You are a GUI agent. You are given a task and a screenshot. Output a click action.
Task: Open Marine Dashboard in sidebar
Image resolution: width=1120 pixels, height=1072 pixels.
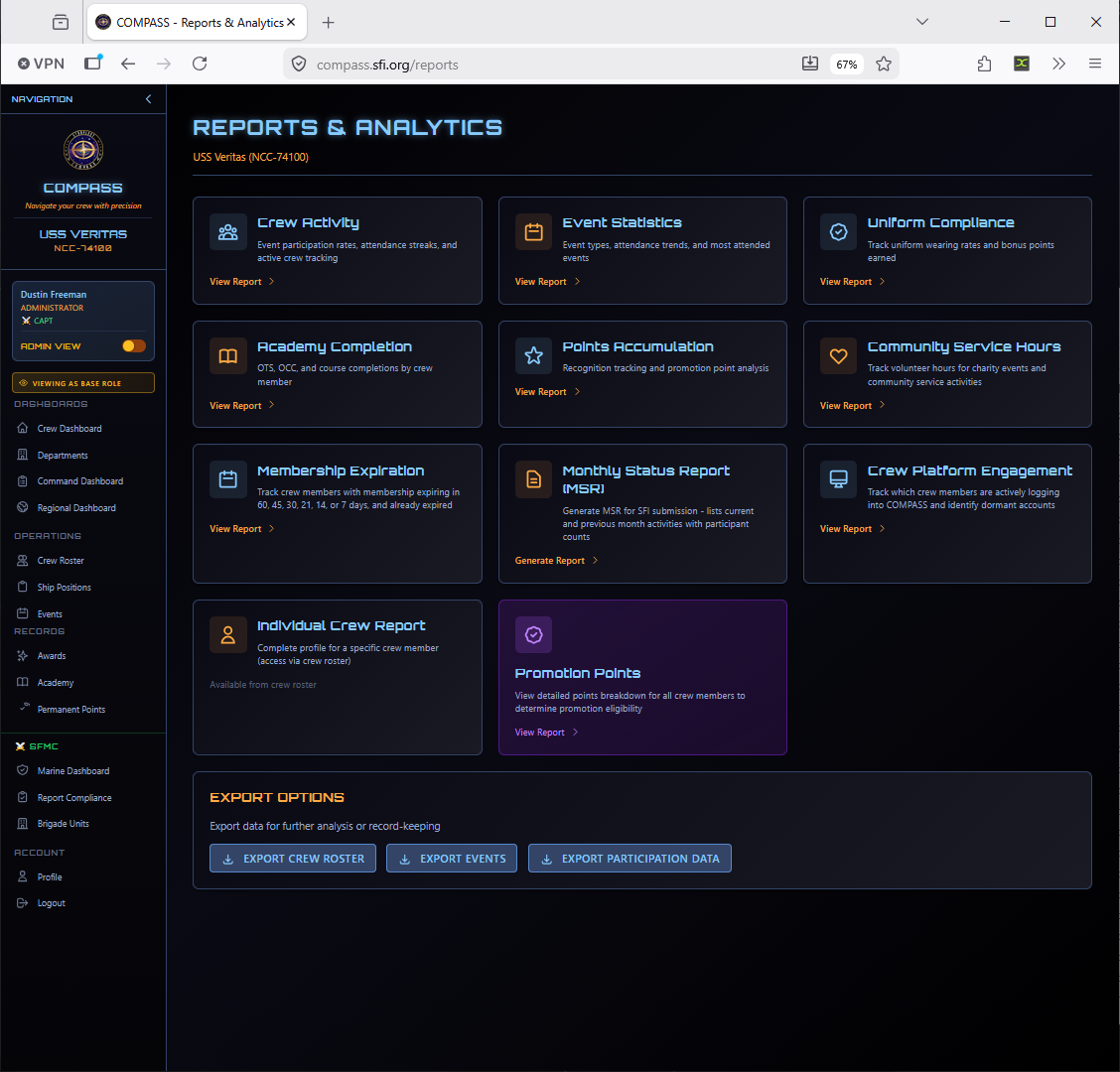click(x=73, y=771)
